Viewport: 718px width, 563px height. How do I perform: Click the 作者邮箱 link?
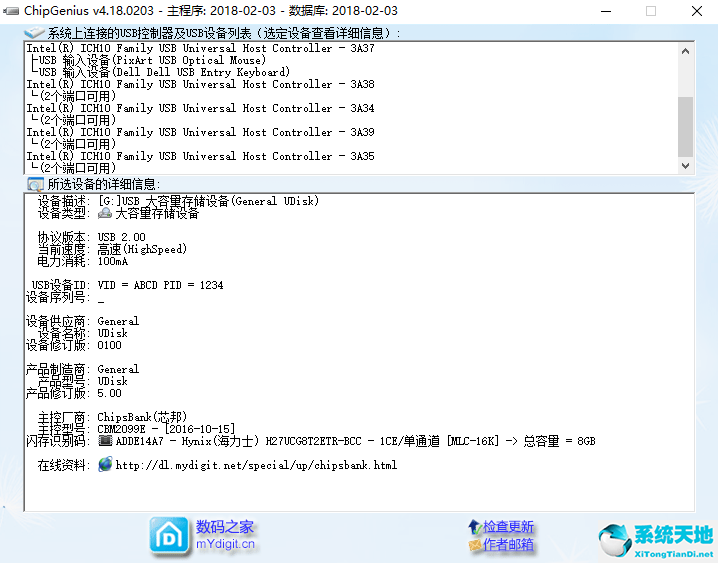(x=508, y=544)
